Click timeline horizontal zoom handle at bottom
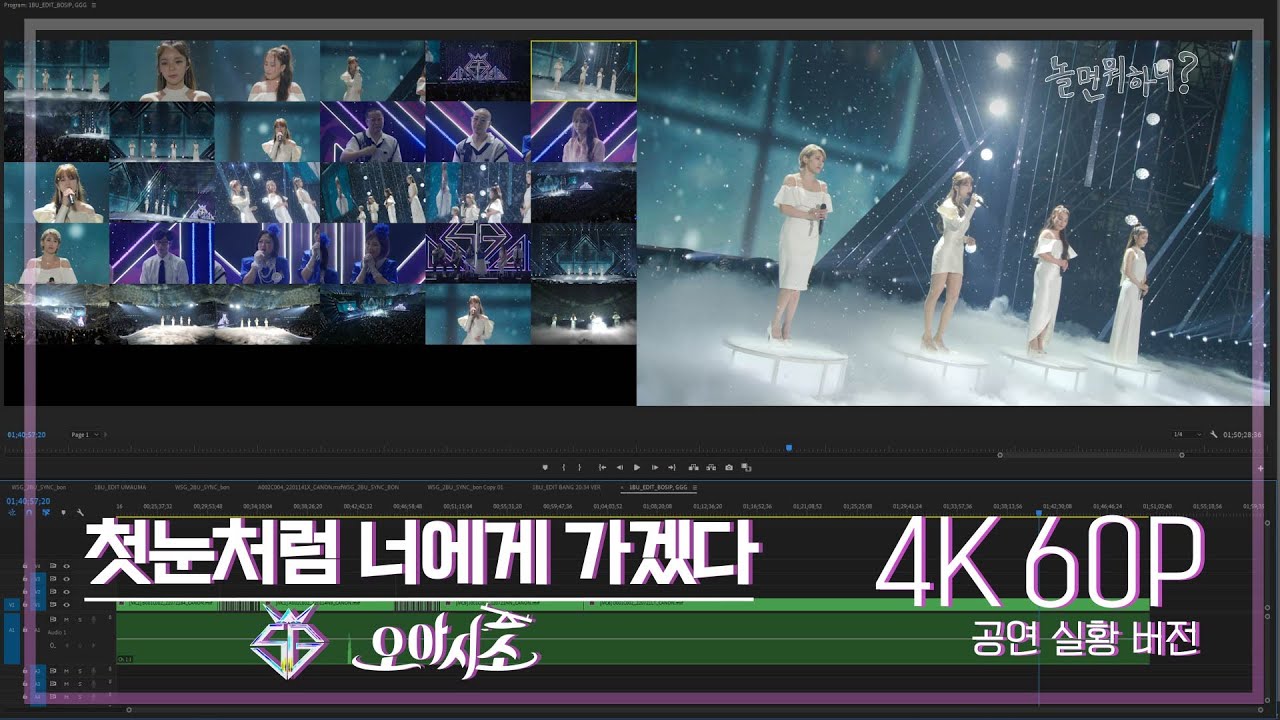The height and width of the screenshot is (720, 1280). 128,709
